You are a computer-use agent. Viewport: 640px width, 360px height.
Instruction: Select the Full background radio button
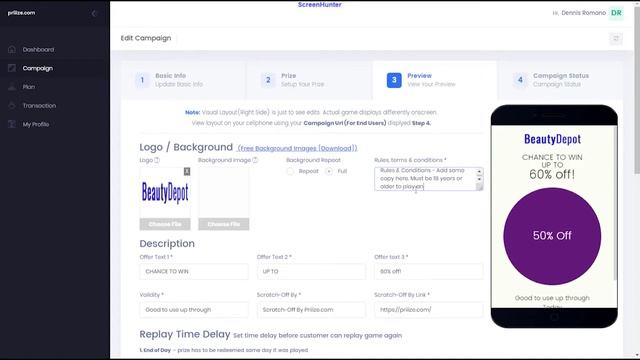click(329, 171)
